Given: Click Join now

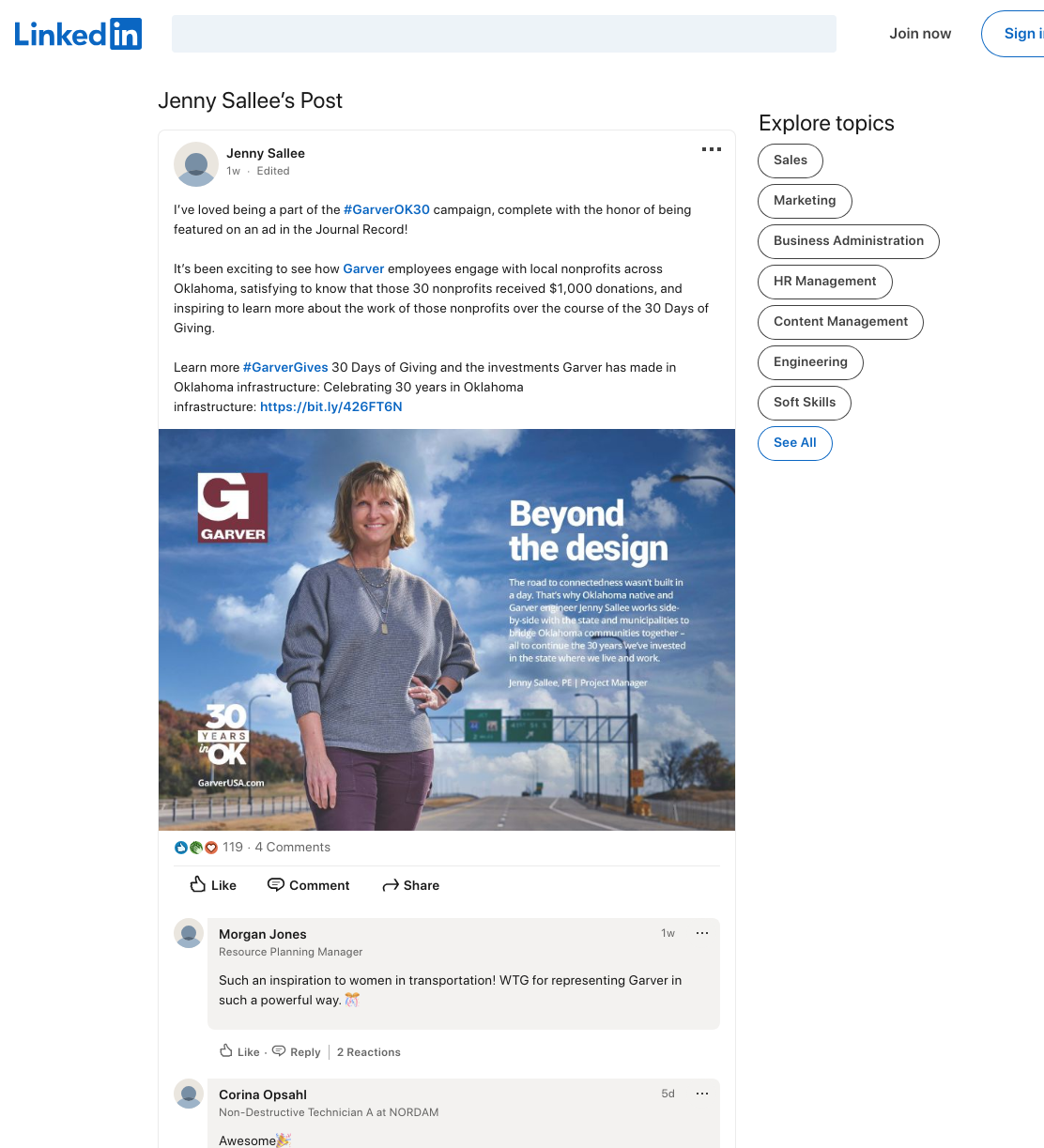Looking at the screenshot, I should click(x=920, y=34).
